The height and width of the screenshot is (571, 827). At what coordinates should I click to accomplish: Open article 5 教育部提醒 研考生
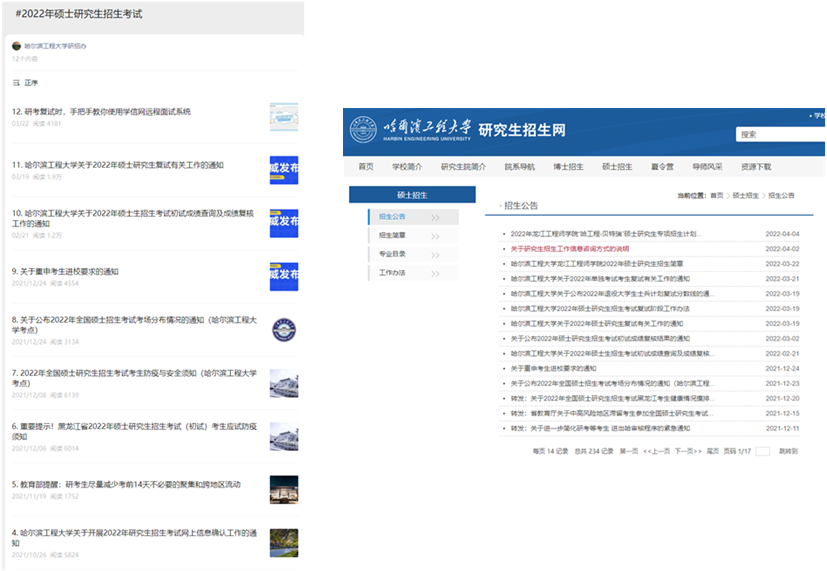pyautogui.click(x=126, y=484)
